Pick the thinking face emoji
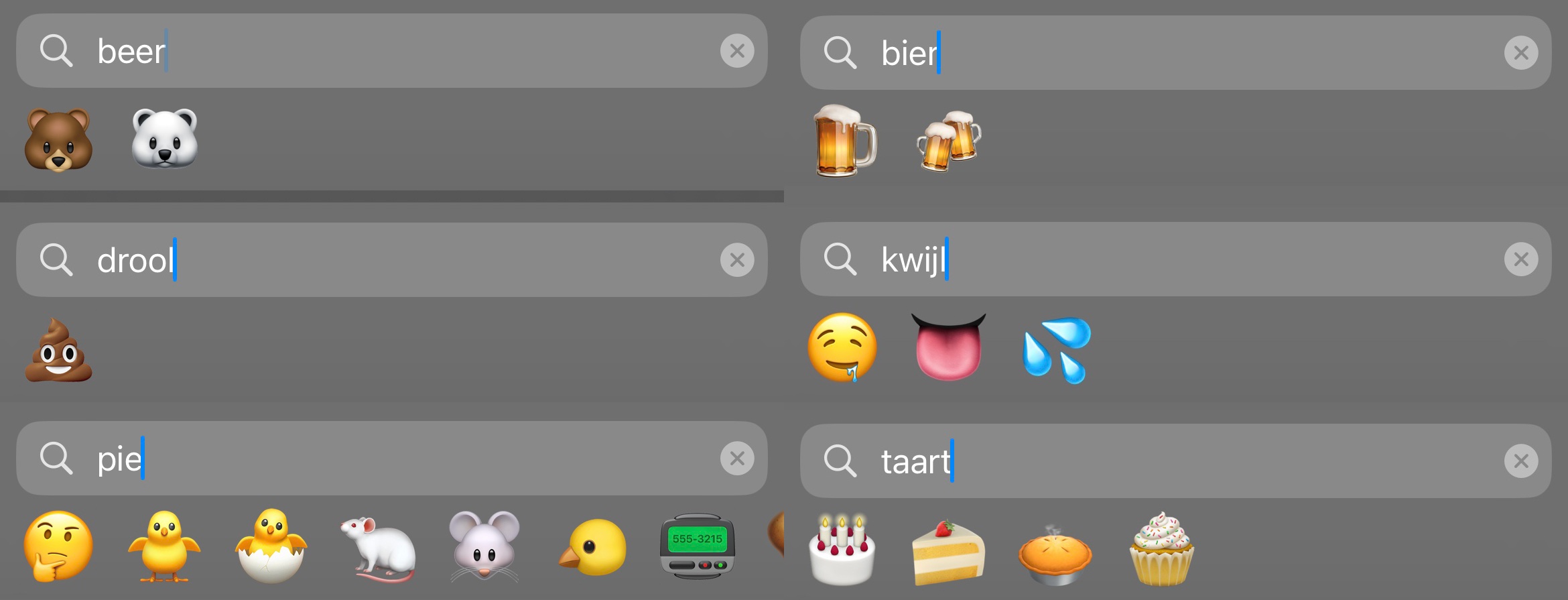 [58, 546]
